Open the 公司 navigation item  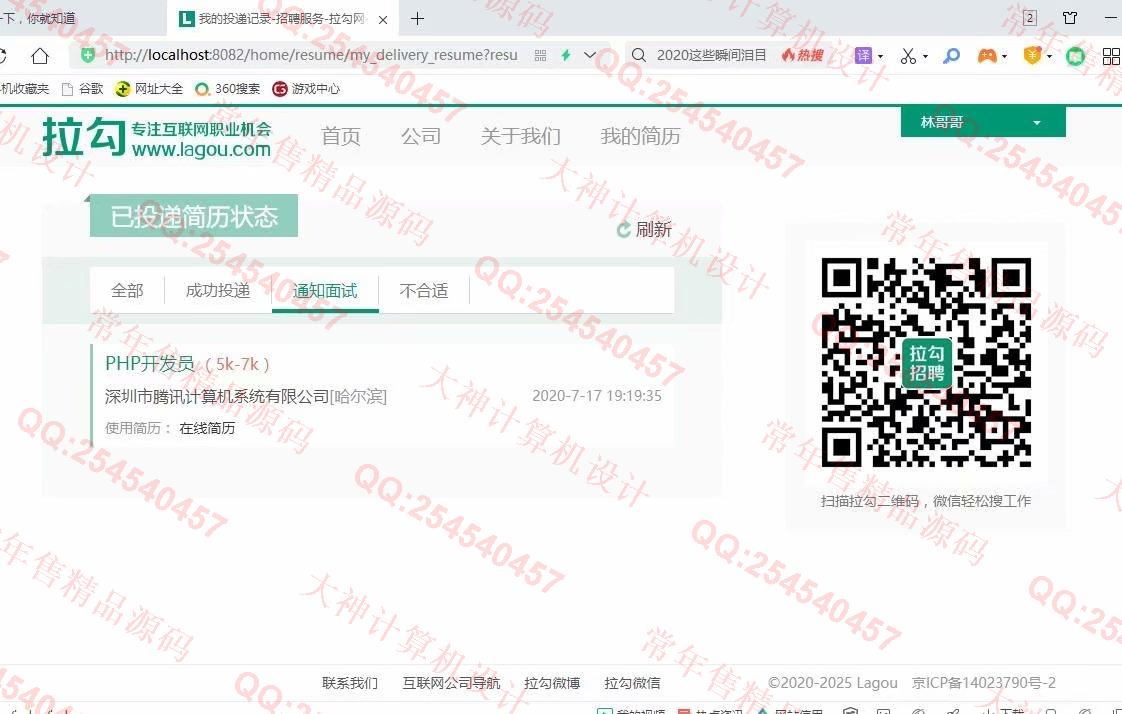click(x=421, y=136)
